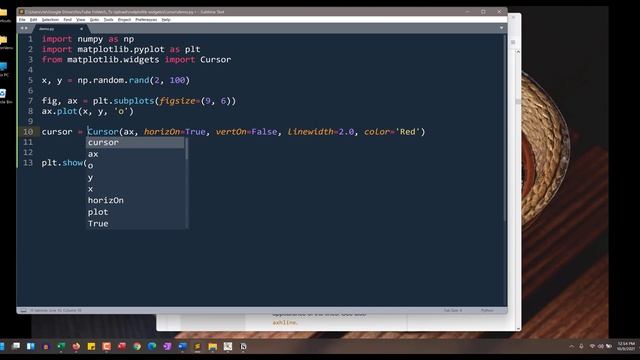Click 'vertOn' parameter on line 10
The height and width of the screenshot is (360, 640).
pyautogui.click(x=231, y=132)
